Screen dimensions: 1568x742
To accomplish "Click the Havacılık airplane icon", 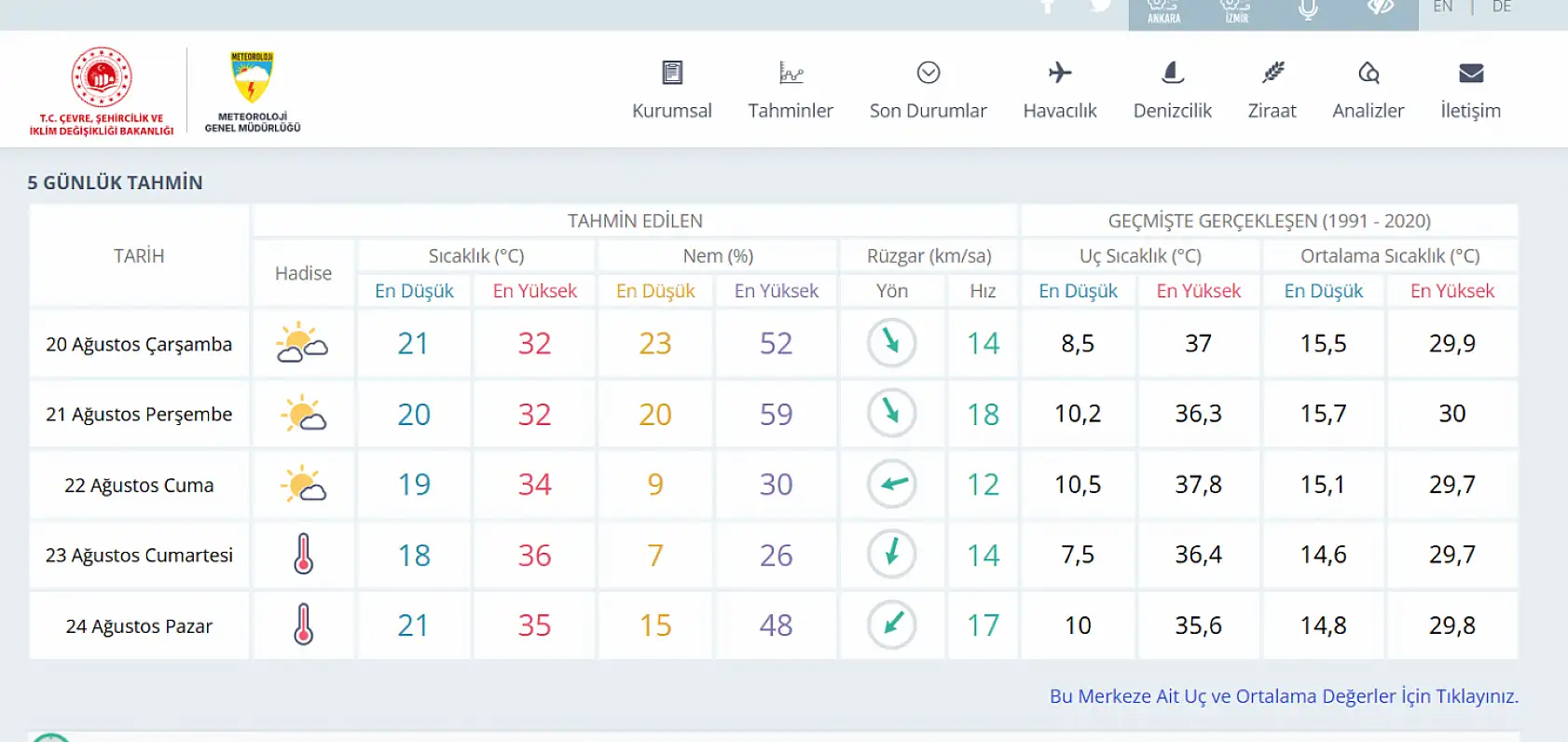I will 1060,73.
